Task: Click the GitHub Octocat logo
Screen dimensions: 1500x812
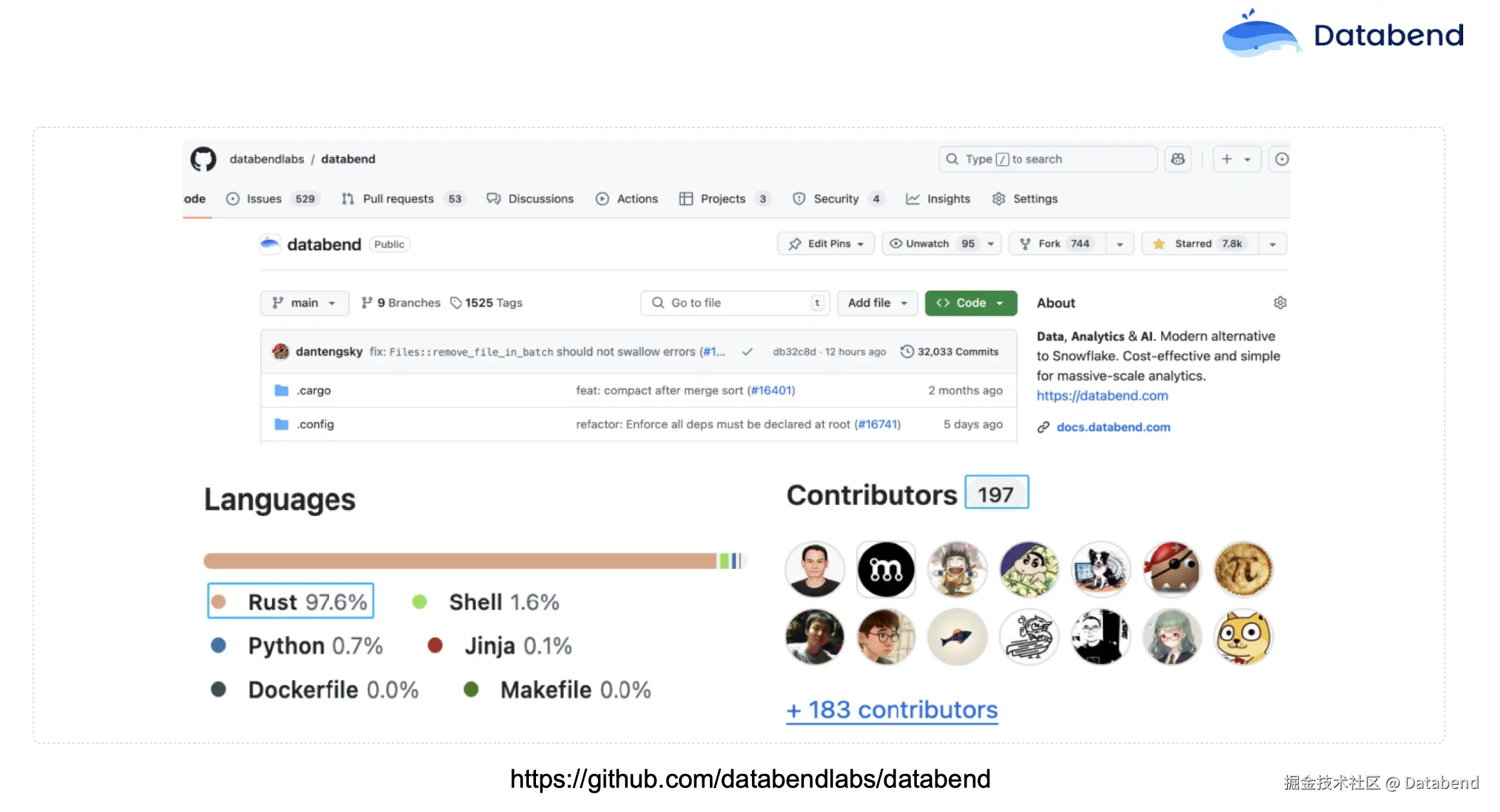Action: [203, 159]
